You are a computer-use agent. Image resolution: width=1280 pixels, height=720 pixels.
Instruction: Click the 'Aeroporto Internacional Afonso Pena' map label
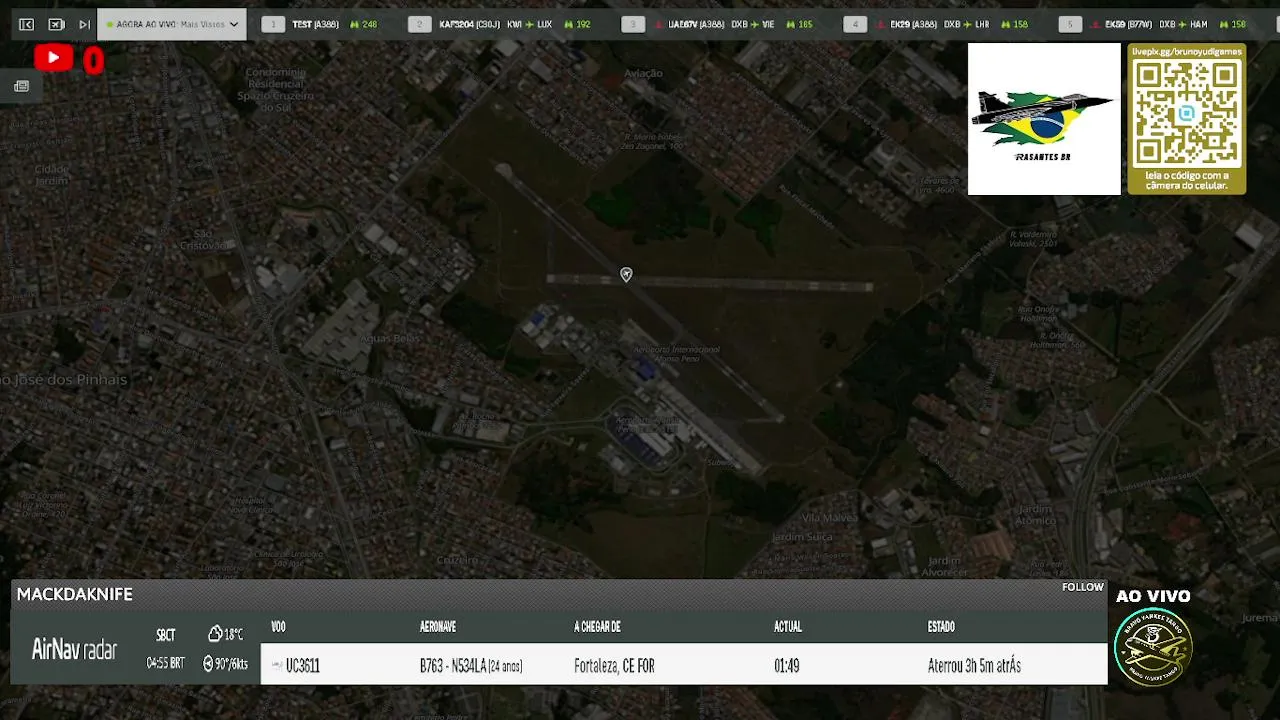[677, 354]
